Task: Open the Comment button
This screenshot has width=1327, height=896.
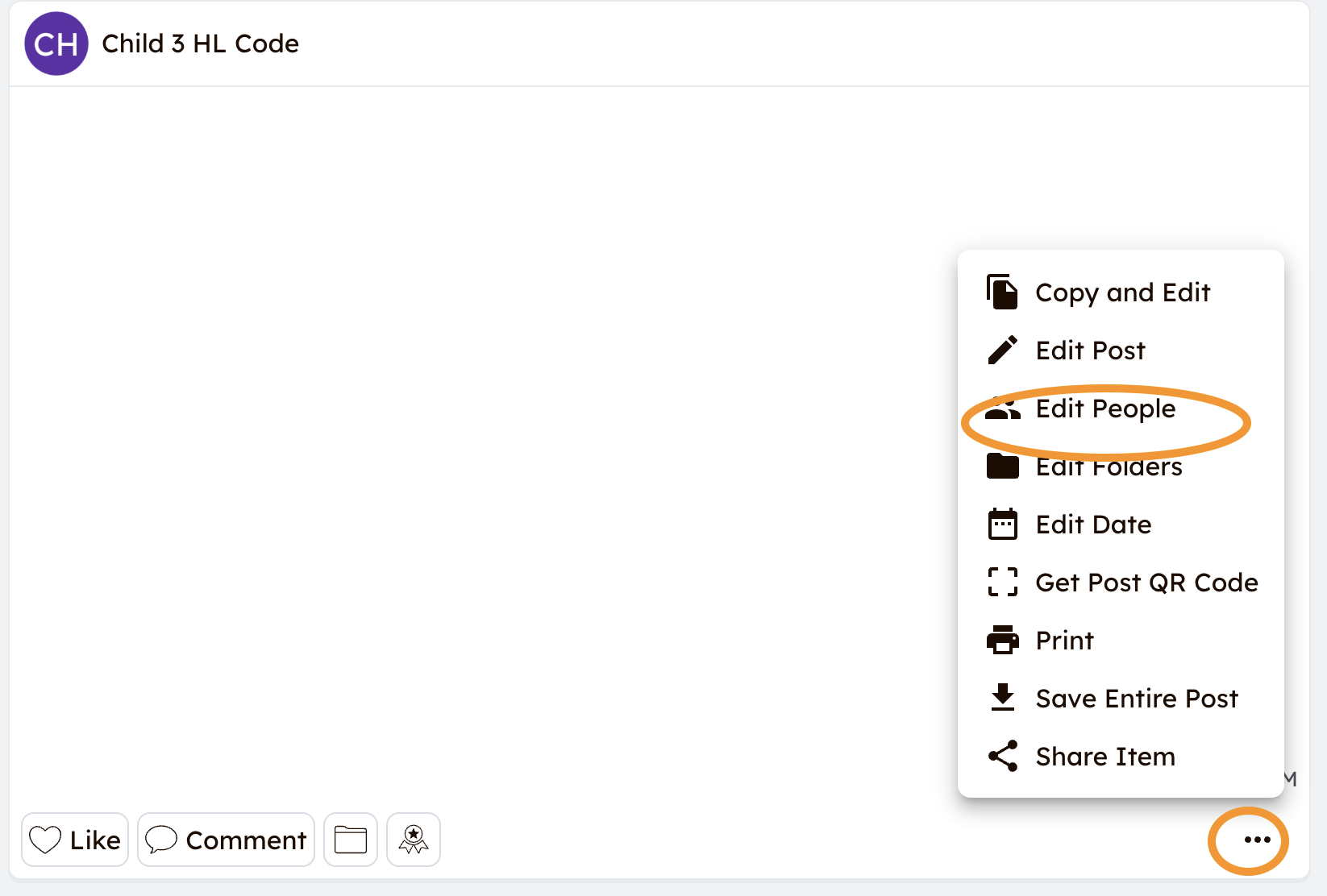Action: (226, 840)
